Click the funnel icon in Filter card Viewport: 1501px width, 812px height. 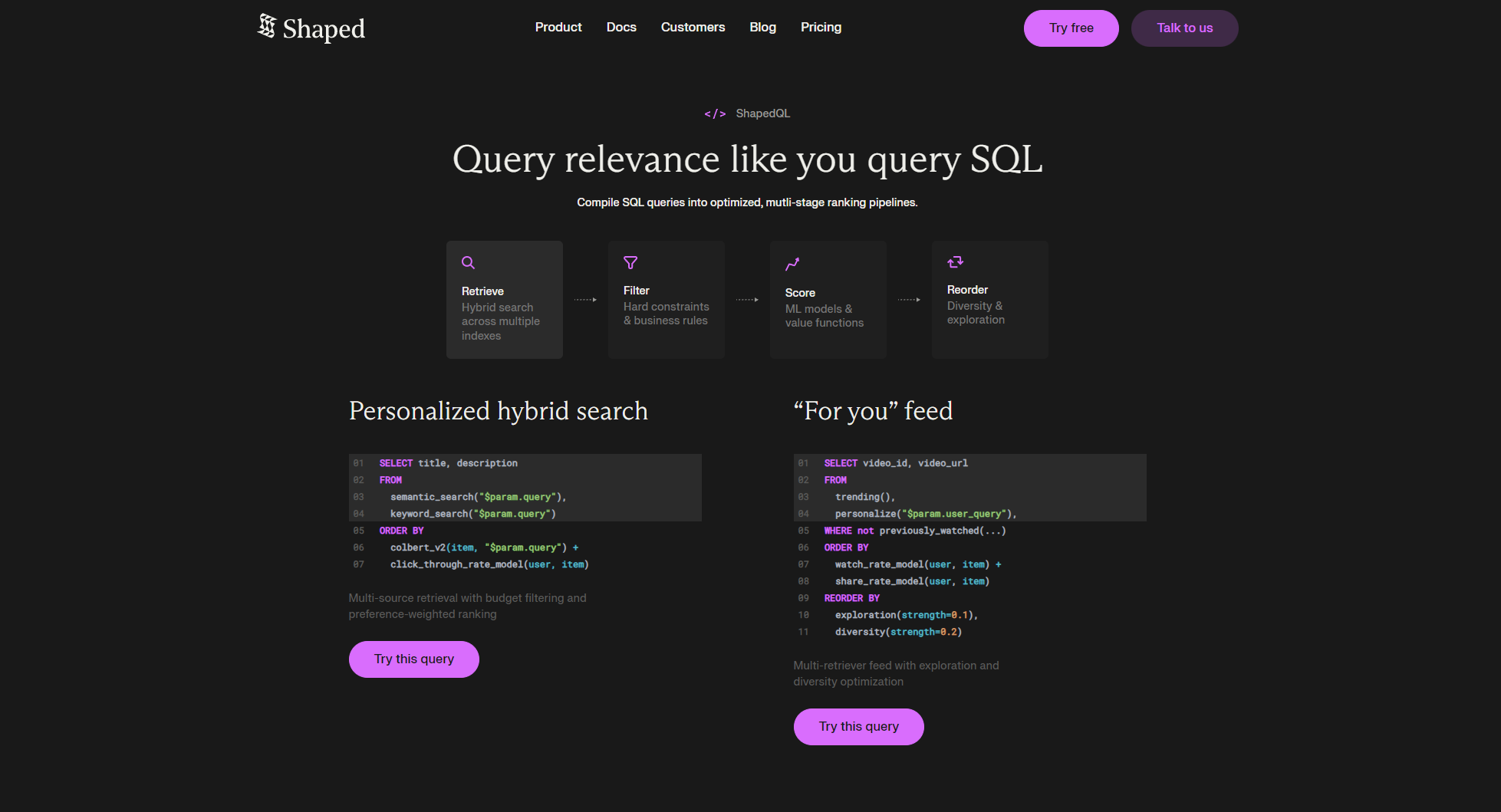630,263
